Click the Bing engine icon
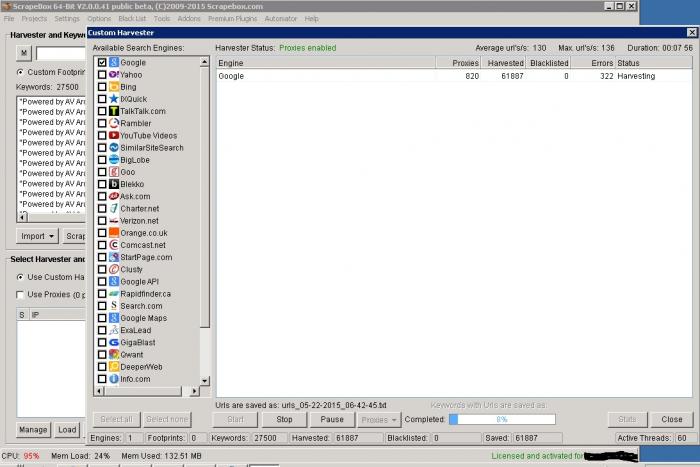The height and width of the screenshot is (467, 700). 114,87
